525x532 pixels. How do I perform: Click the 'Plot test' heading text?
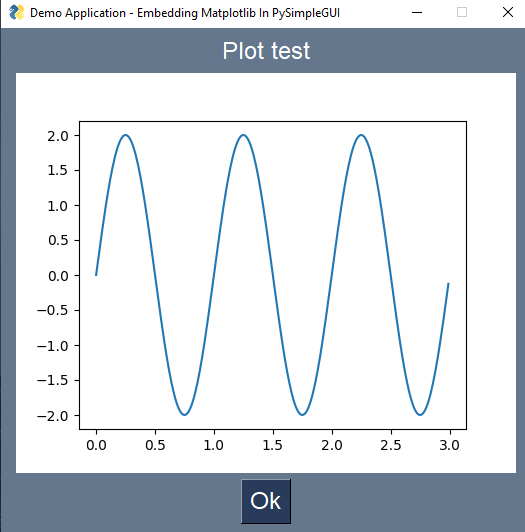[266, 51]
